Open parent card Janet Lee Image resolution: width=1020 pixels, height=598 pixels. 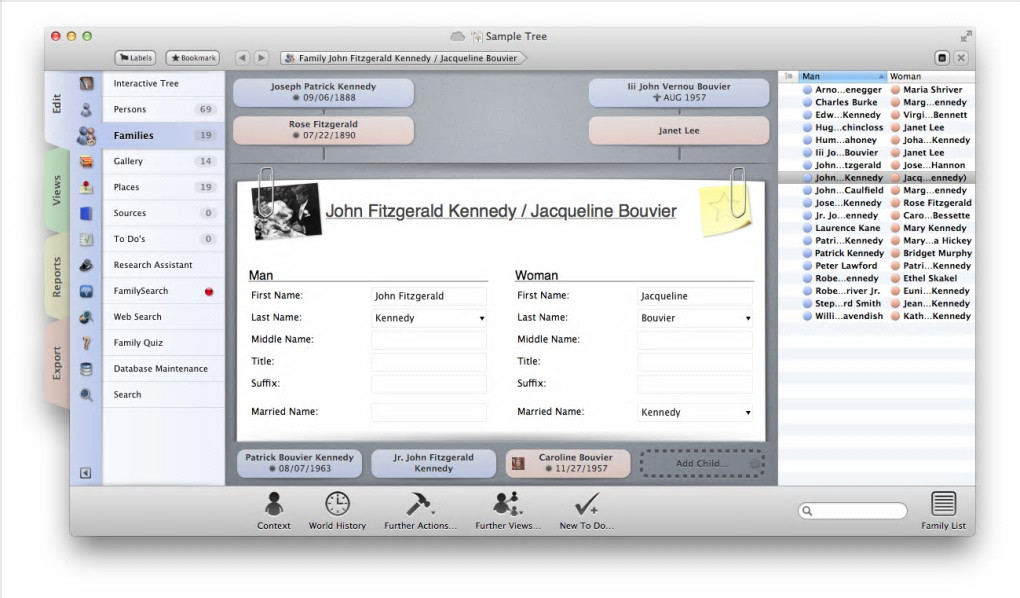[678, 130]
